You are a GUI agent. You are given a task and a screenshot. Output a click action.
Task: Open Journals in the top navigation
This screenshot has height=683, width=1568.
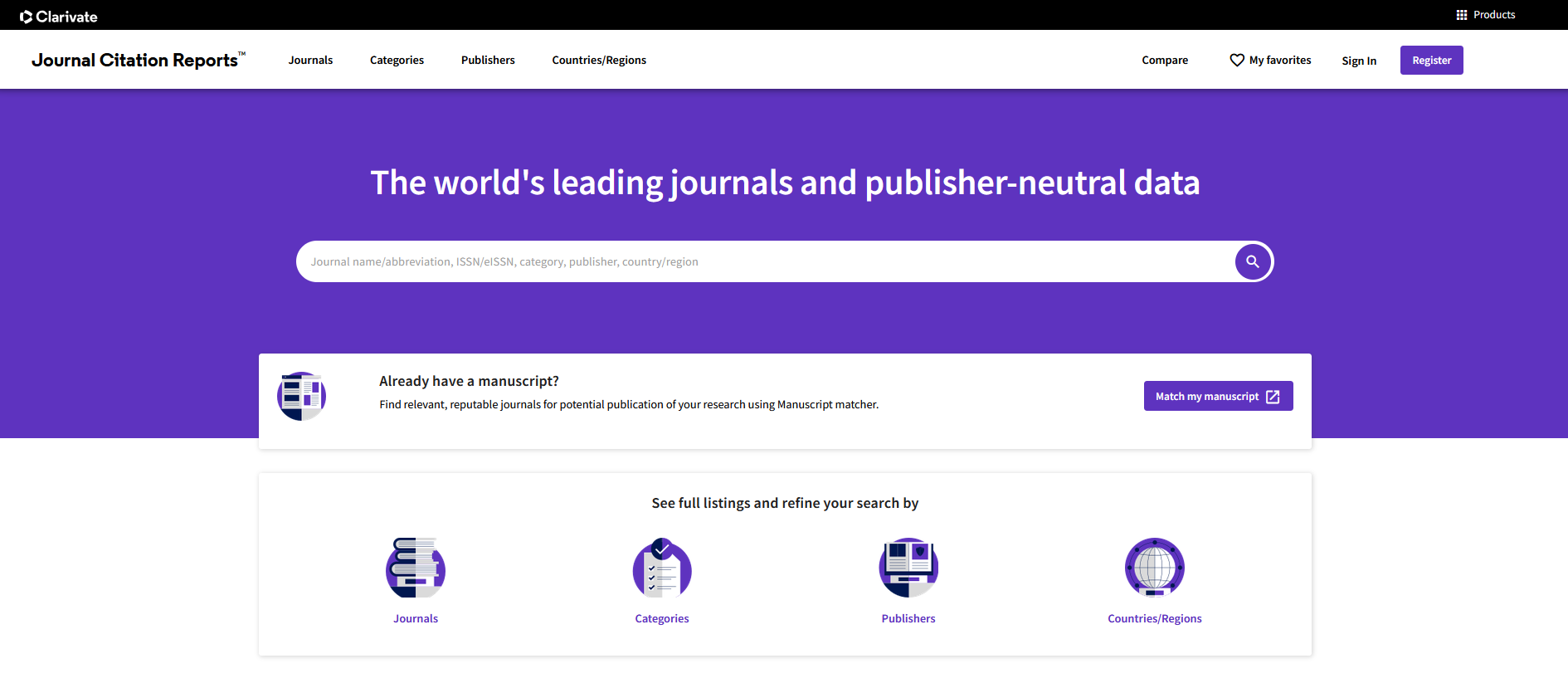coord(310,60)
